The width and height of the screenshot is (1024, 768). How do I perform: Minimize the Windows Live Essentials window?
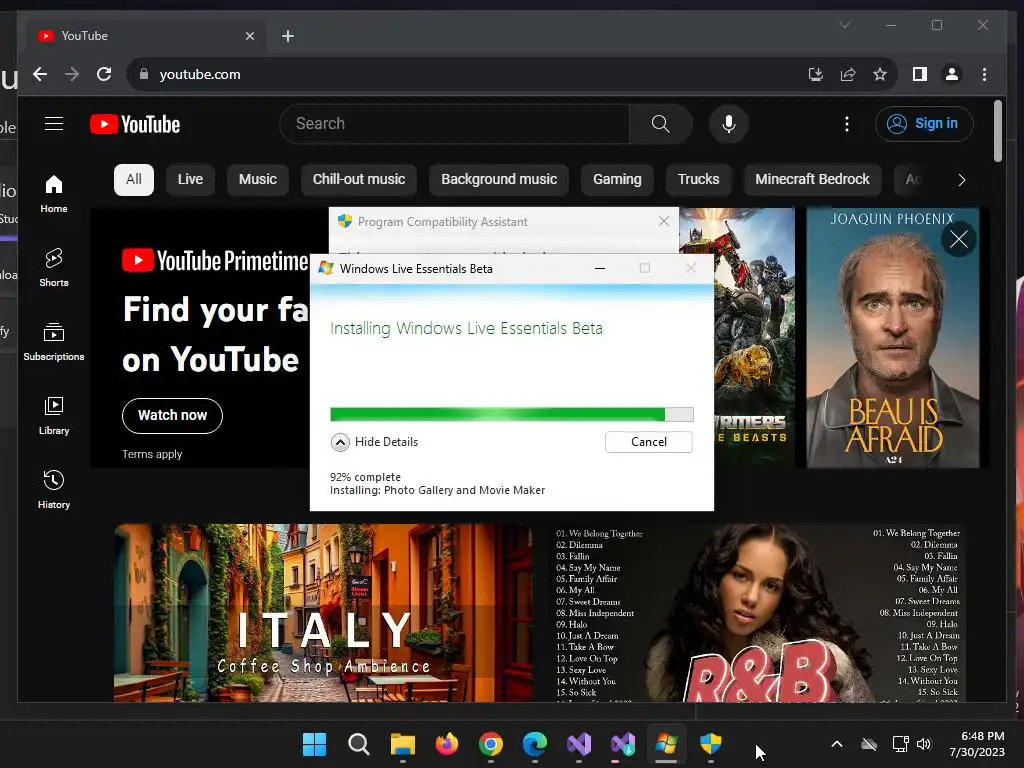[x=600, y=268]
